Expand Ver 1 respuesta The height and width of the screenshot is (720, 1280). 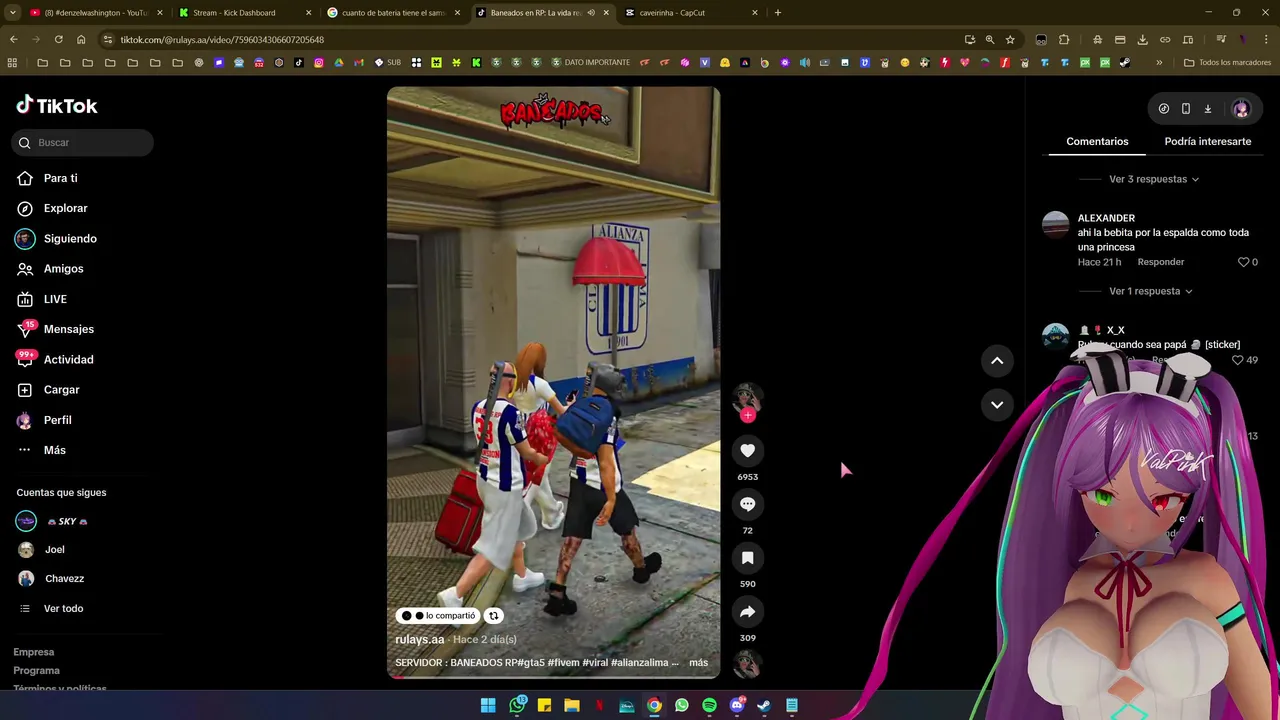pos(1150,291)
